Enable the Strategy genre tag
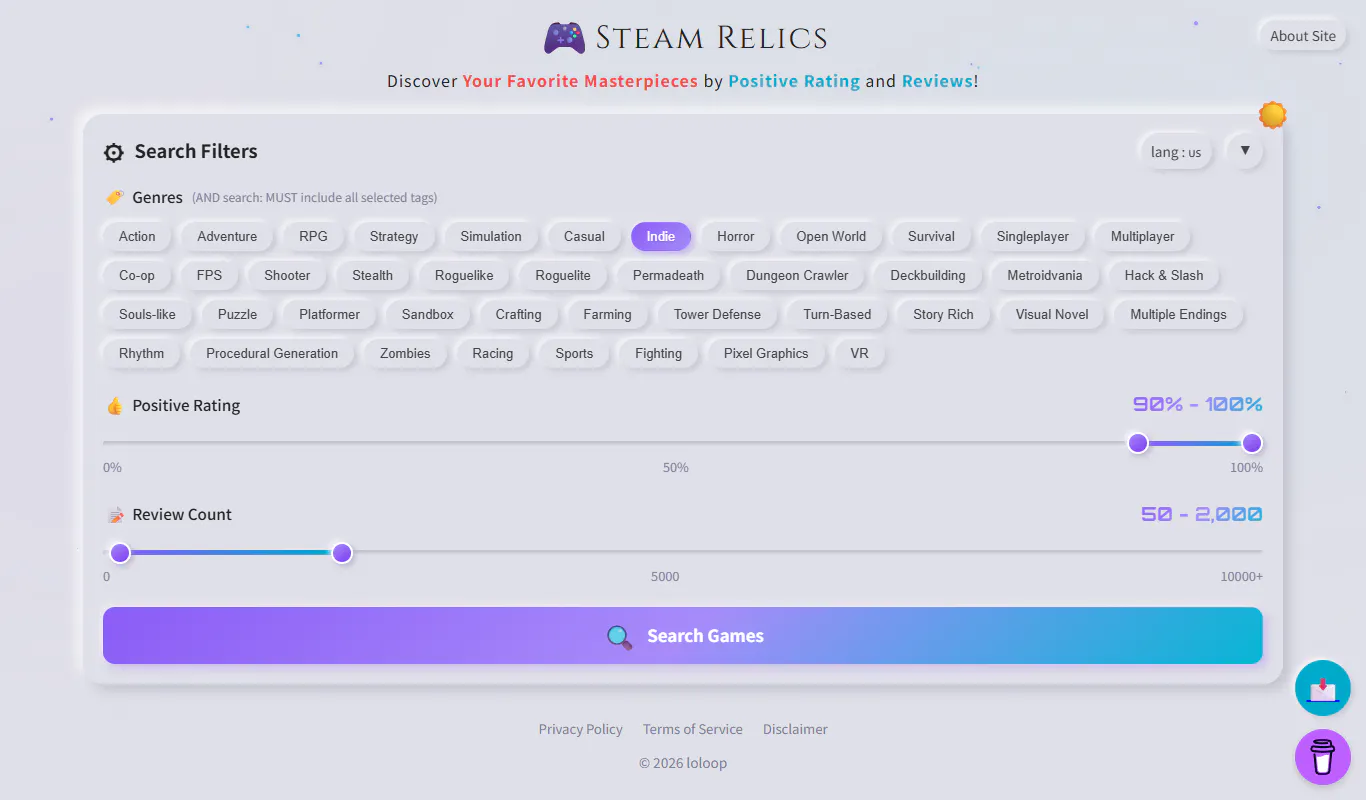 point(394,237)
